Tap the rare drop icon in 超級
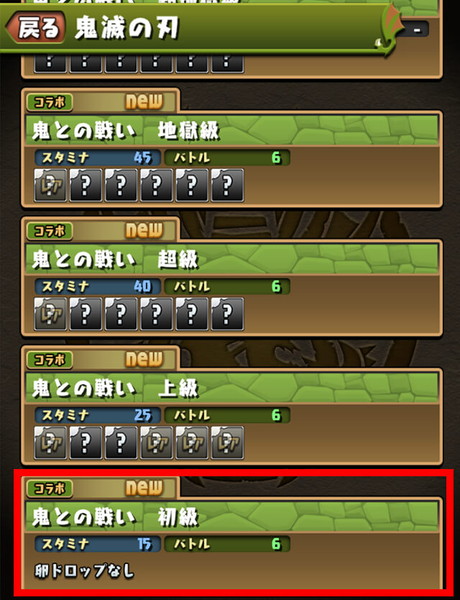Viewport: 460px width, 600px height. pyautogui.click(x=51, y=314)
